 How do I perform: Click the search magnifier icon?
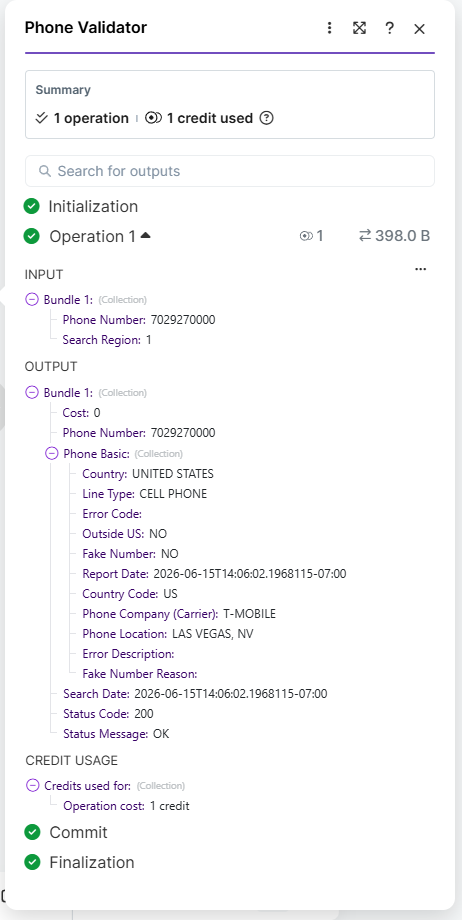45,171
